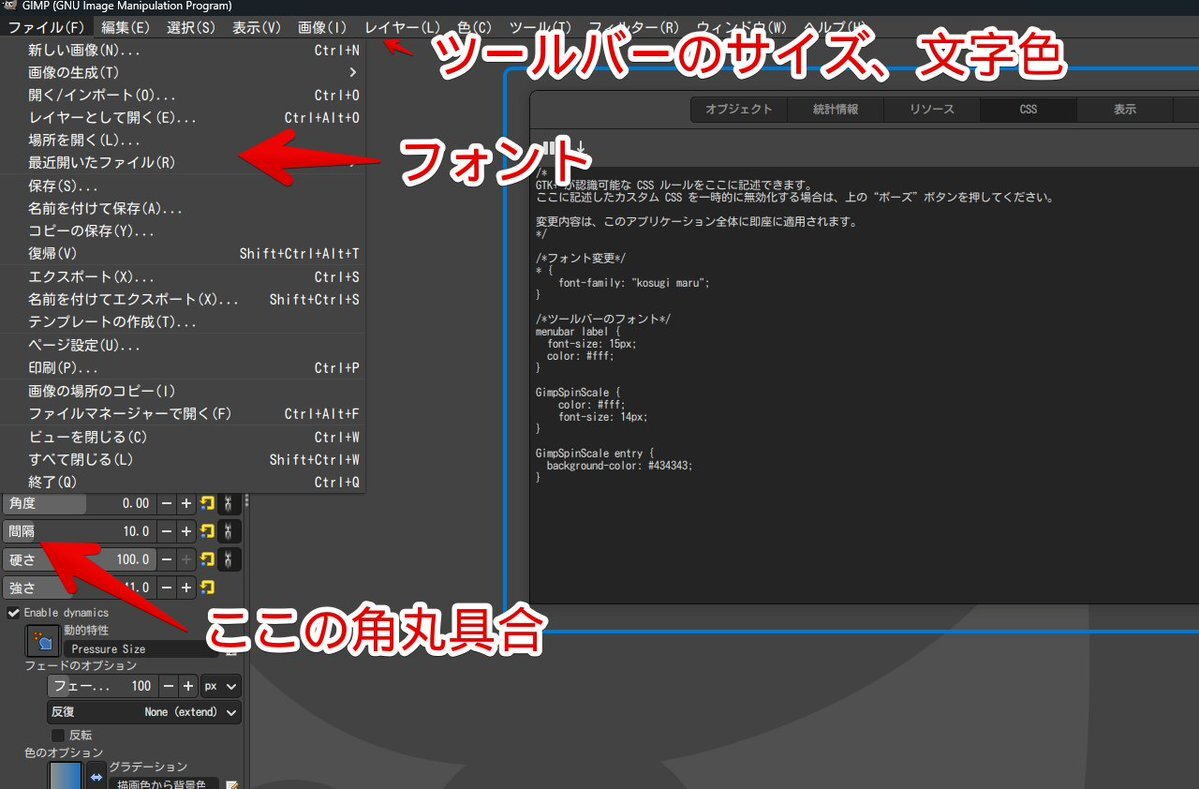Increase 角度 with its plus button
The width and height of the screenshot is (1199, 789).
(x=186, y=503)
